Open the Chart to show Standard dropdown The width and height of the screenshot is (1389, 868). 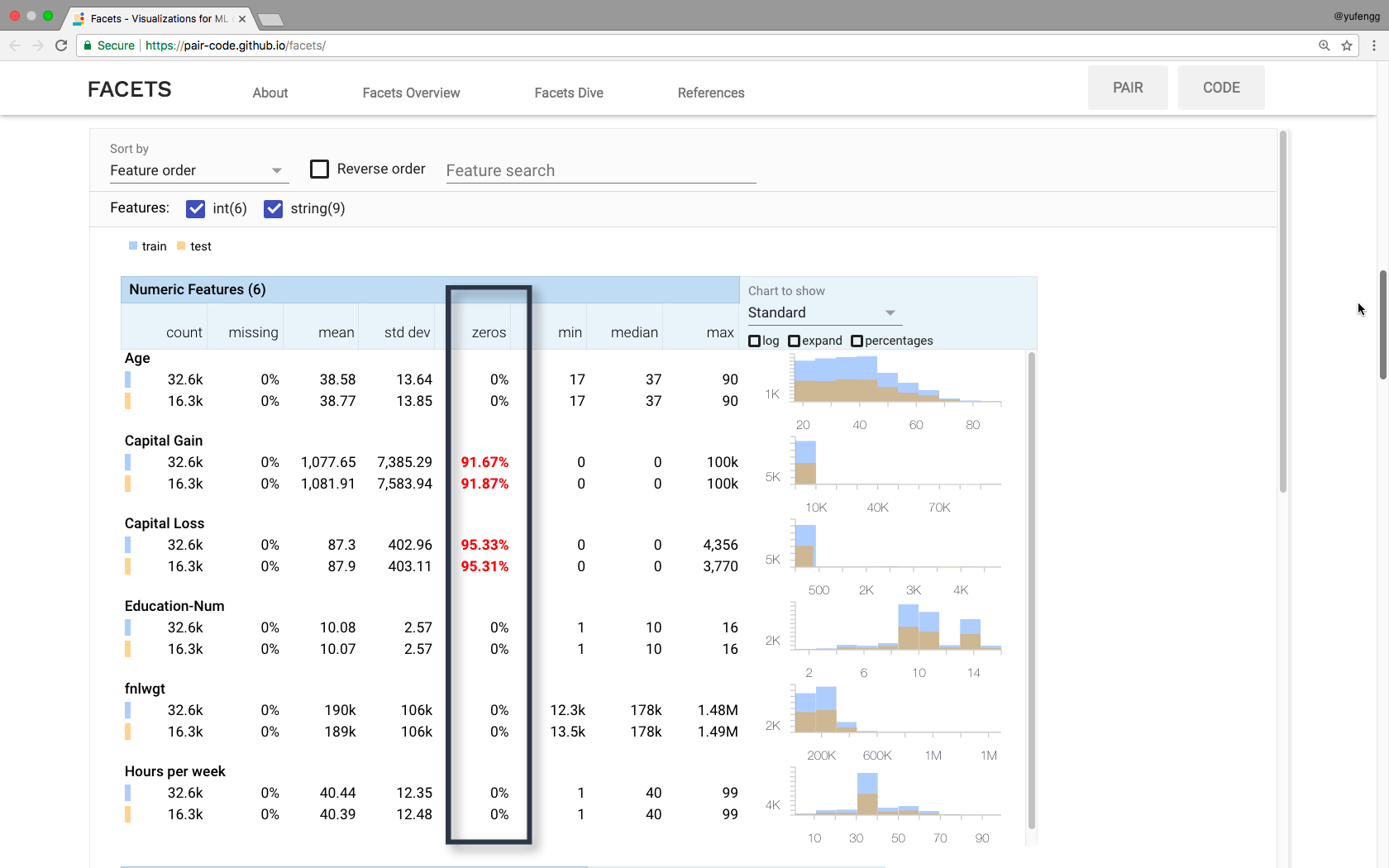pos(823,312)
